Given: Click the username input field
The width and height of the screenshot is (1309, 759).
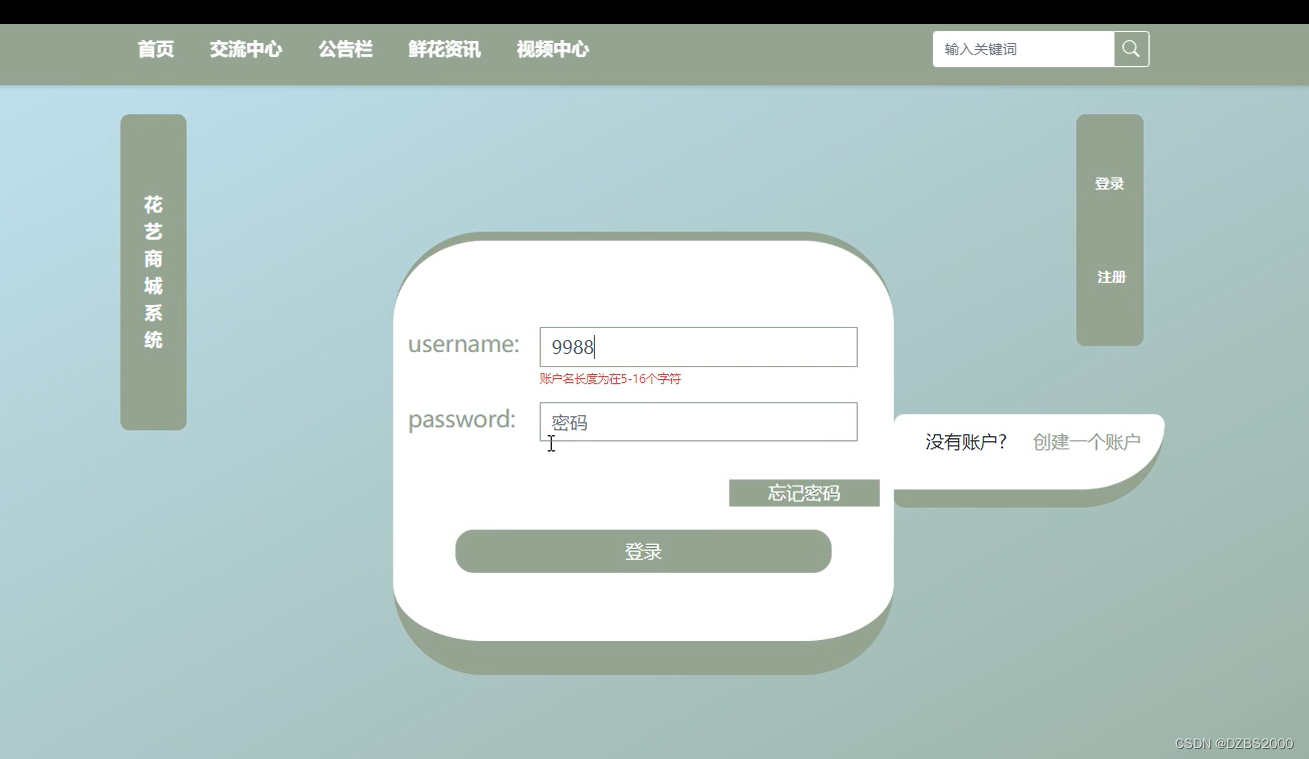Looking at the screenshot, I should click(698, 347).
